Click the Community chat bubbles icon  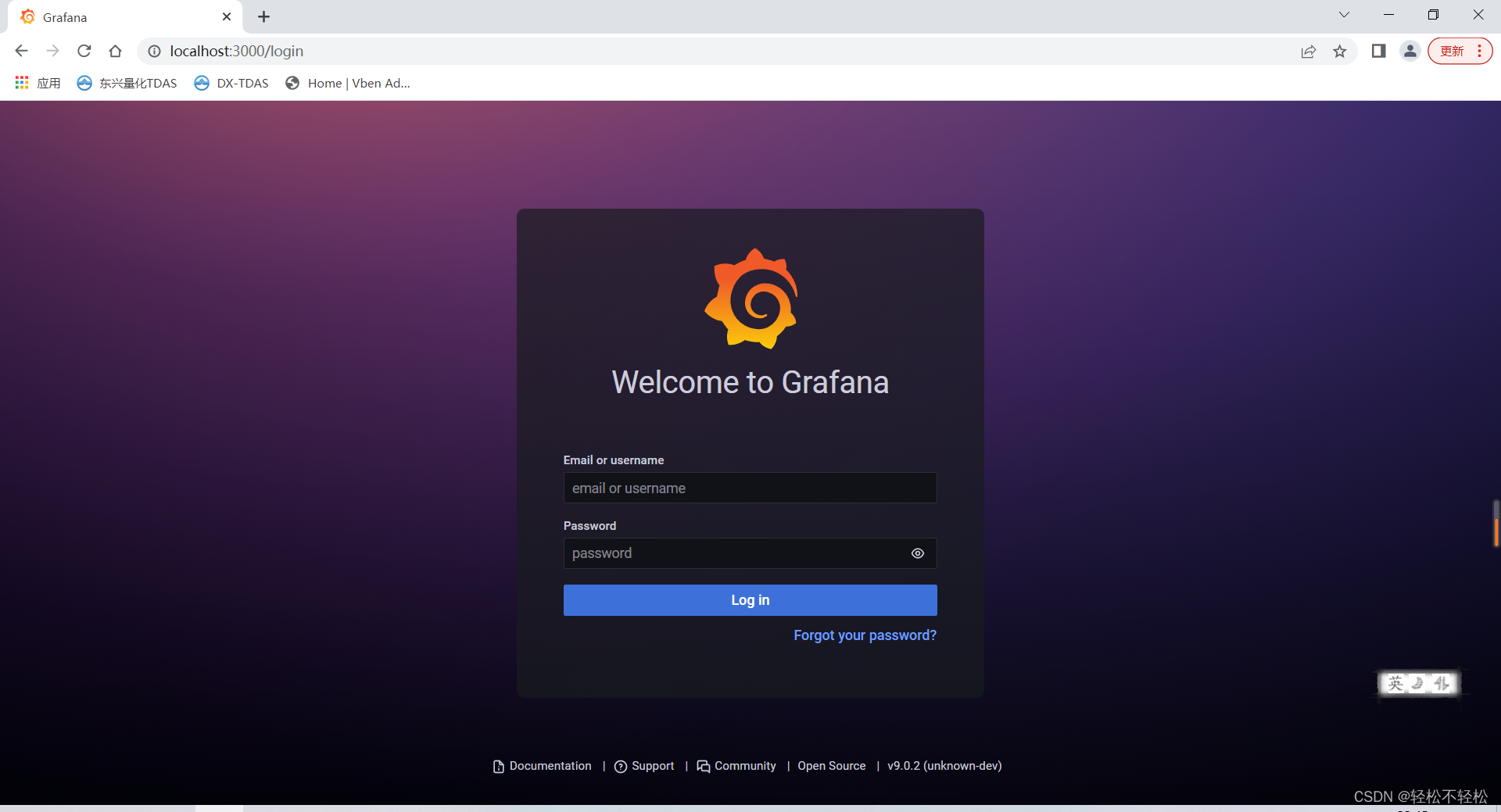(704, 767)
